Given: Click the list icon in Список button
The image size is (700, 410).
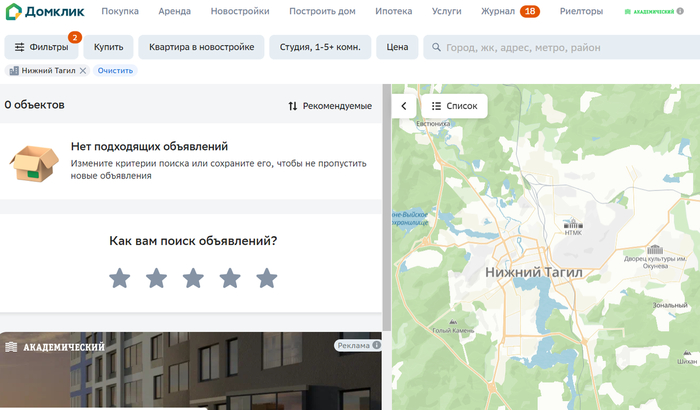Looking at the screenshot, I should click(436, 106).
